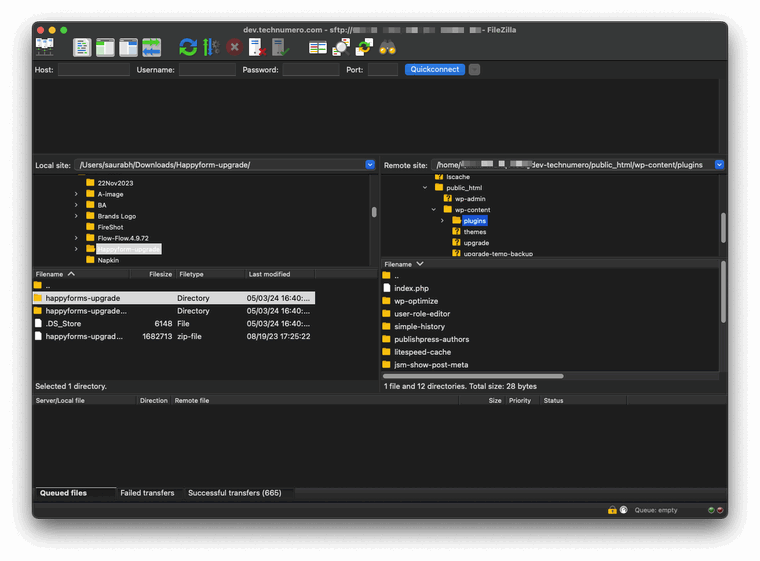Disconnect from the current server icon
Image resolution: width=760 pixels, height=561 pixels.
(257, 48)
